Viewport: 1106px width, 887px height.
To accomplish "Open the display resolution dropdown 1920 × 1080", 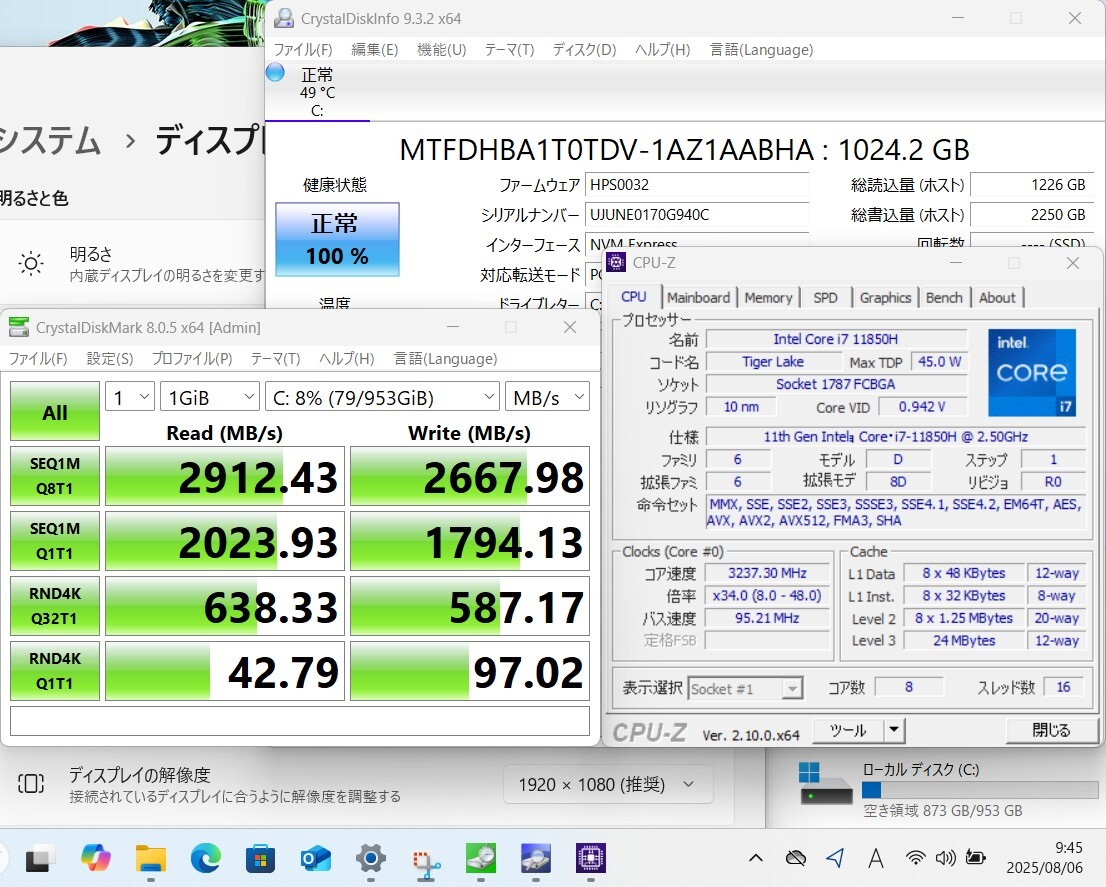I will [607, 784].
